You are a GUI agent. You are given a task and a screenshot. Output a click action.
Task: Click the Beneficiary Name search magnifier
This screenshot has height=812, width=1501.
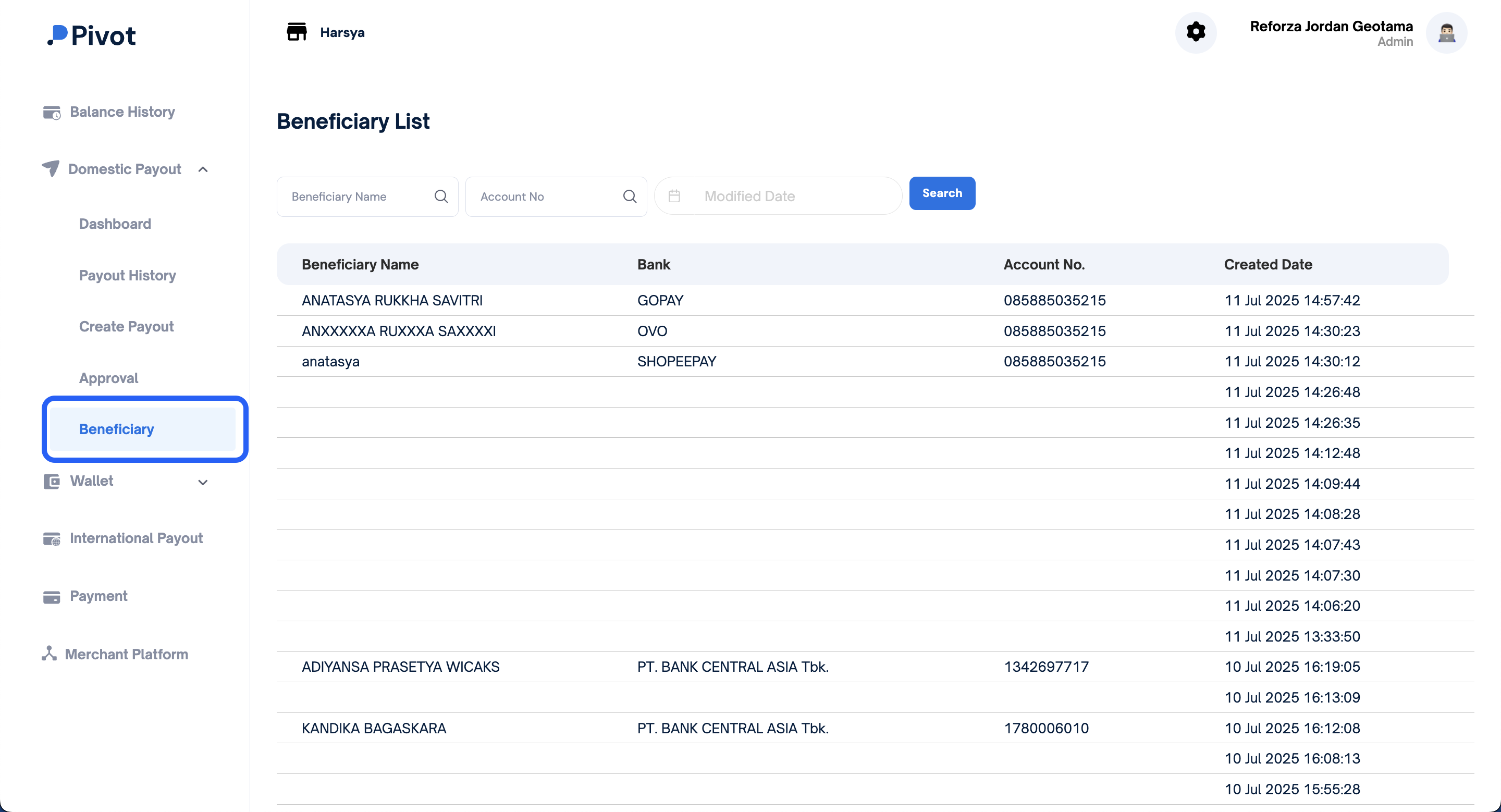tap(441, 196)
